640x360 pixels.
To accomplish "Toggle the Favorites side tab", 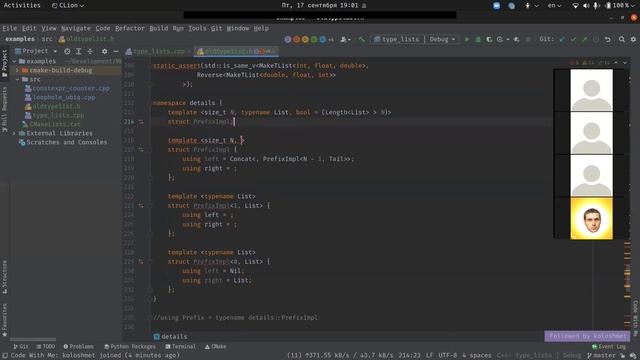I will [4, 320].
